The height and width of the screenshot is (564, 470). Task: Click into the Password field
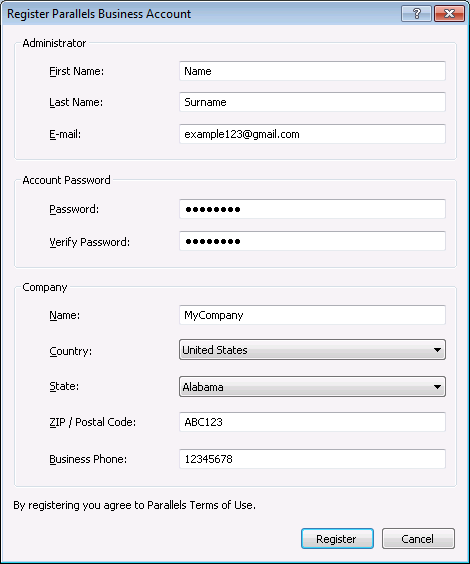tap(312, 209)
